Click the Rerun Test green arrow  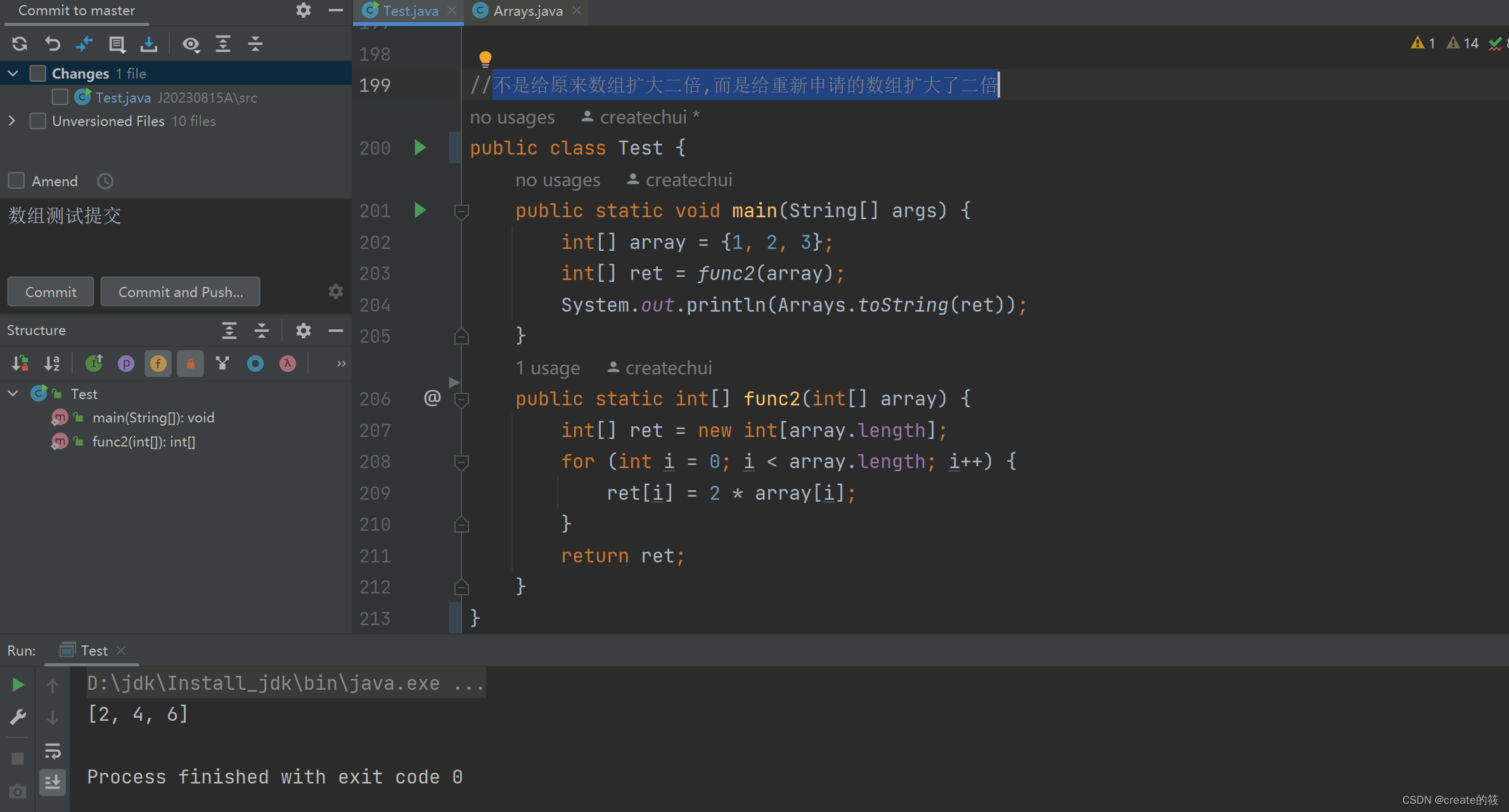18,685
